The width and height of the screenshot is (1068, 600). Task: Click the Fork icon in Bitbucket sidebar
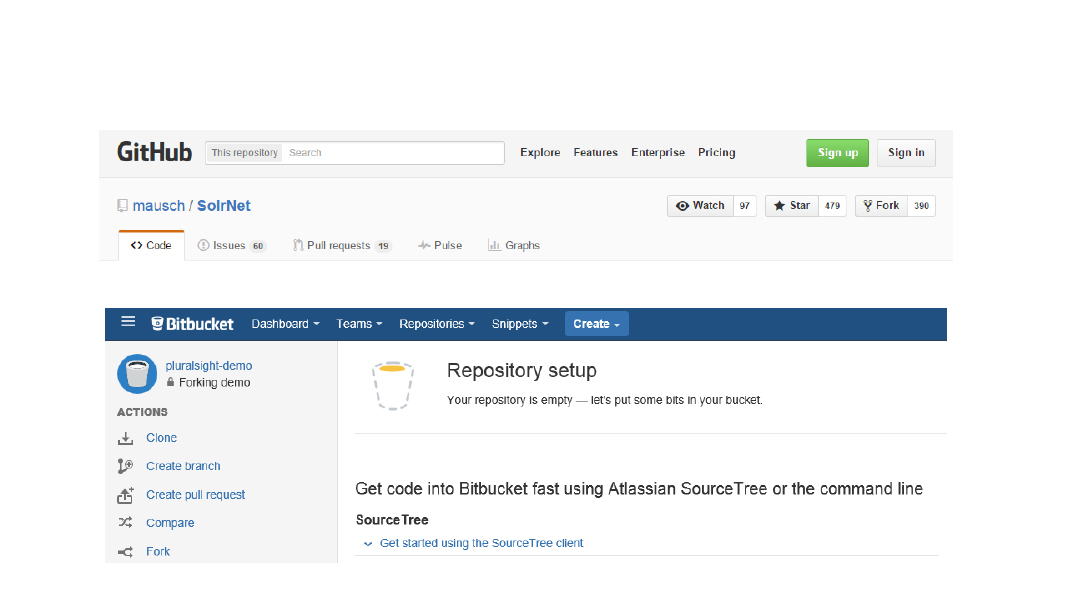(125, 552)
